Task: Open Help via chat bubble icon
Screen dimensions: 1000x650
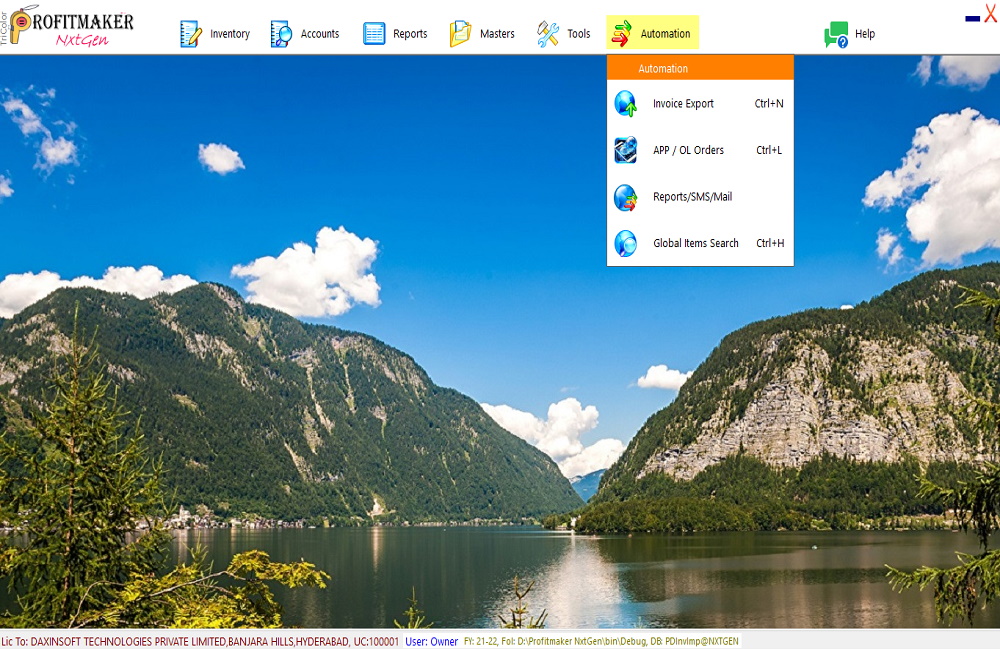Action: click(x=836, y=35)
